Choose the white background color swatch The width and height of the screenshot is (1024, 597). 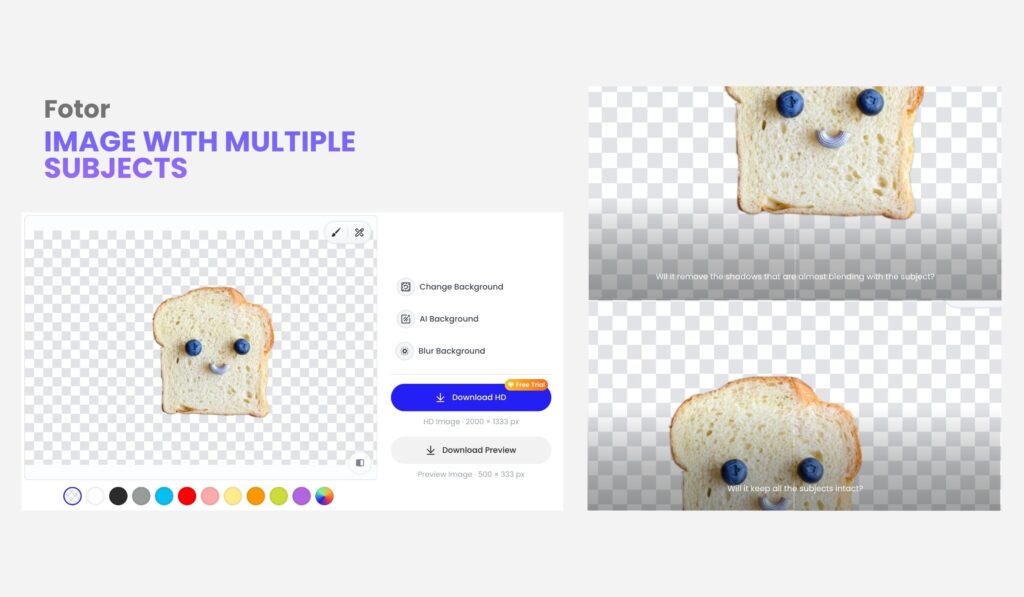pyautogui.click(x=95, y=496)
